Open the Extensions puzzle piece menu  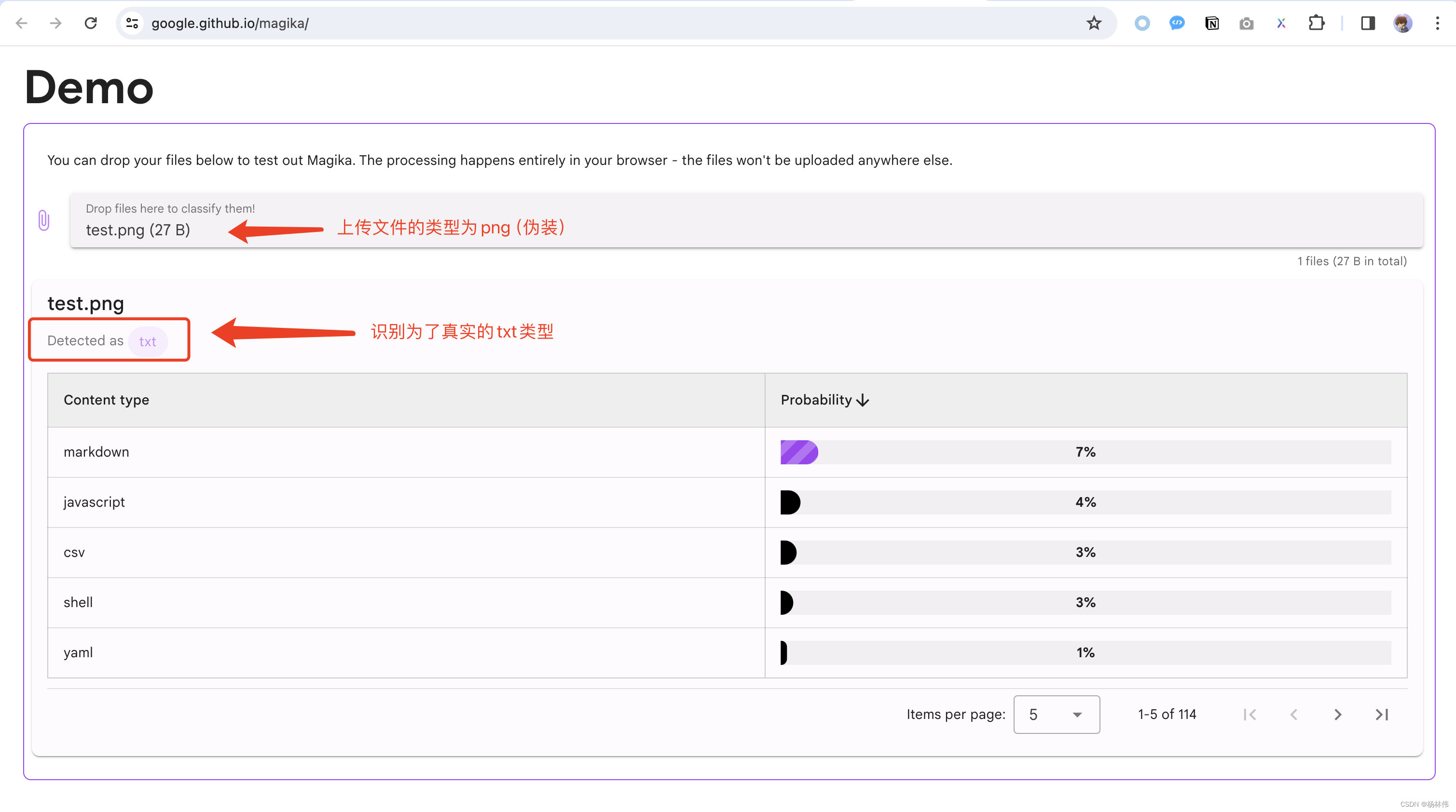point(1316,23)
